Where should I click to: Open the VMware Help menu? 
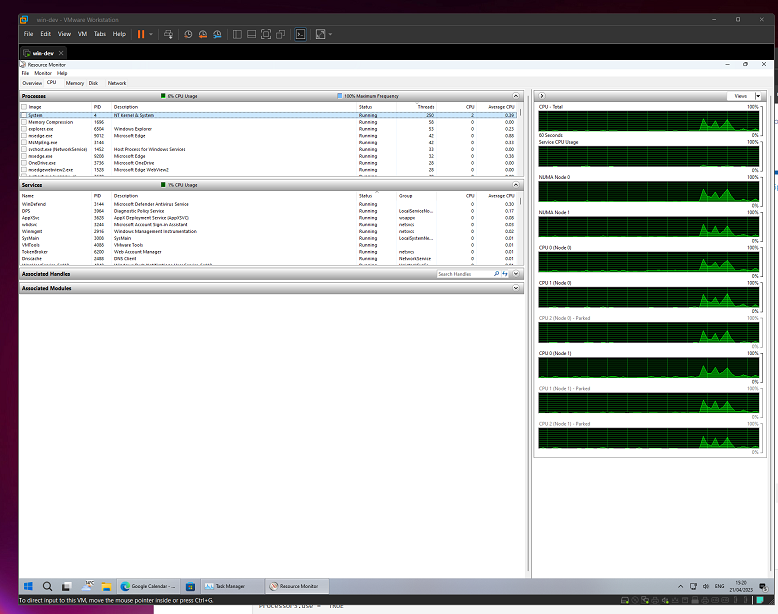[119, 34]
